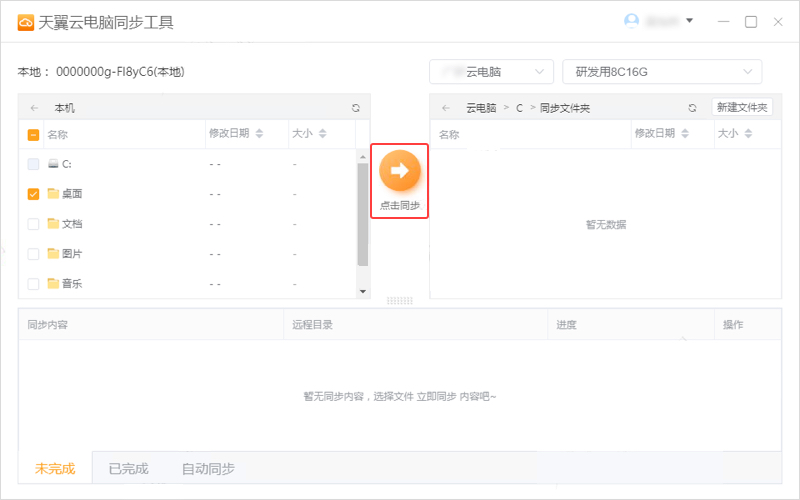Click the local file list scrollbar thumb
The image size is (800, 500).
tap(363, 214)
